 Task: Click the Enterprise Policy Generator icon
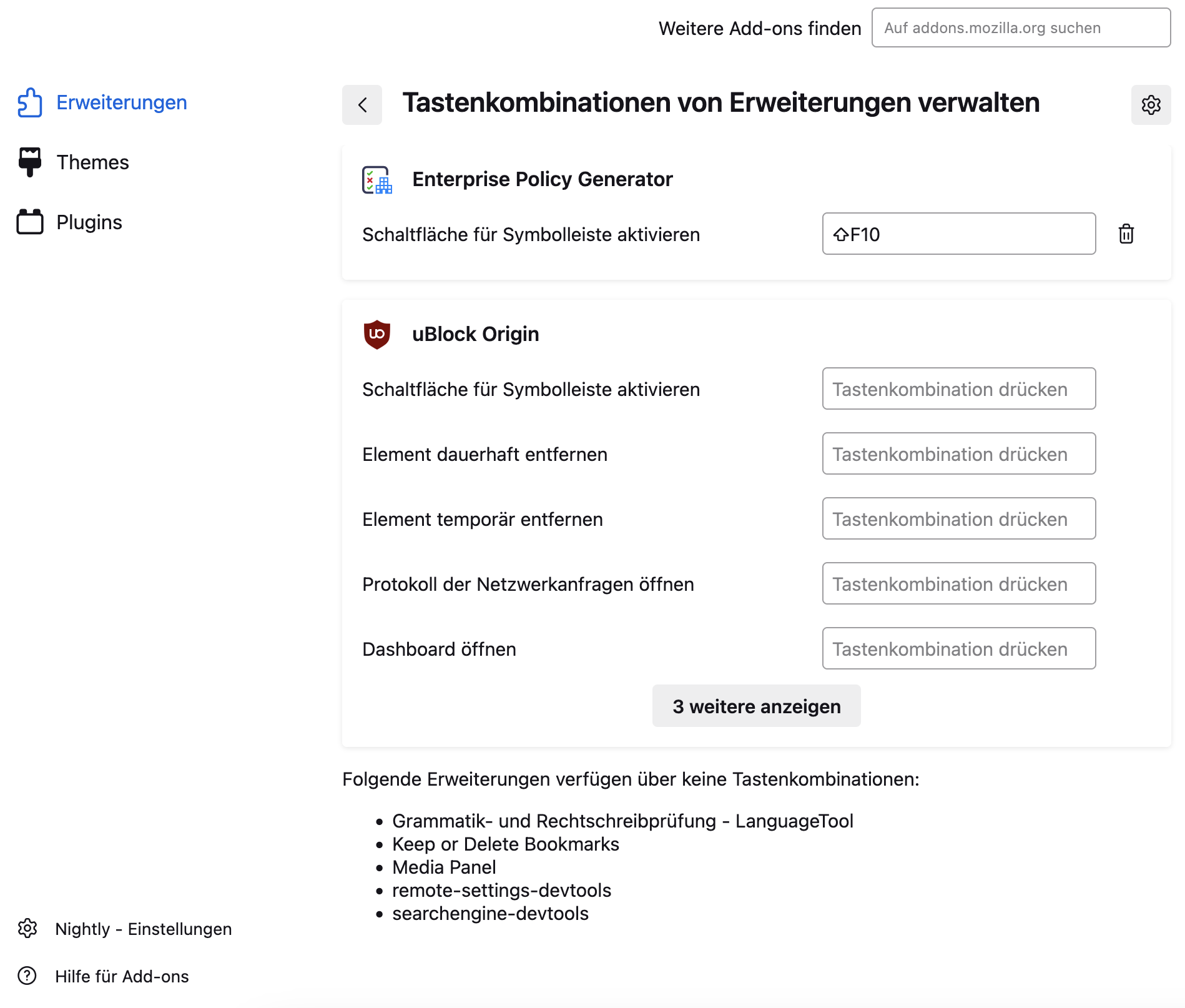pyautogui.click(x=377, y=180)
